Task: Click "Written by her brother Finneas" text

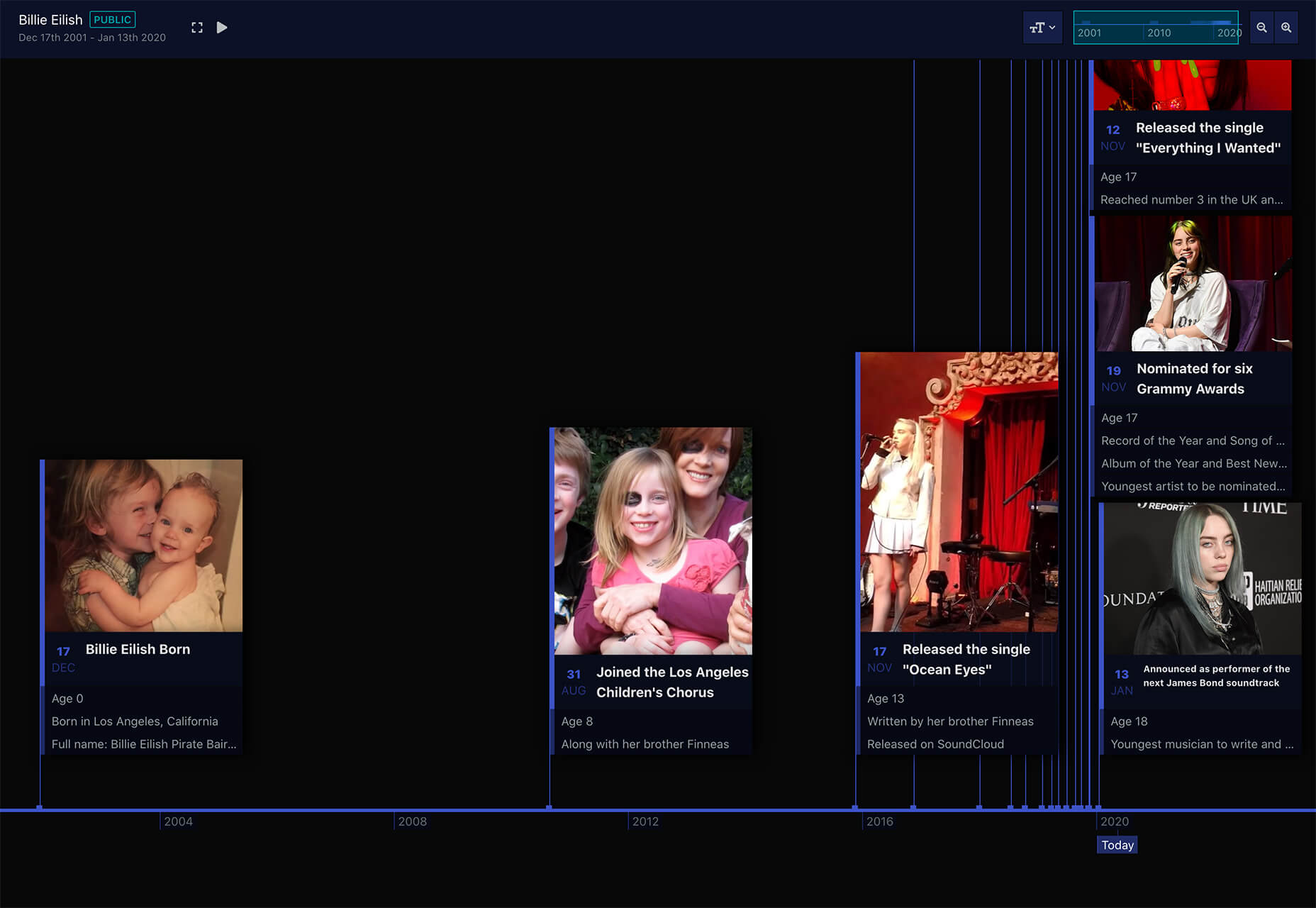Action: coord(950,721)
